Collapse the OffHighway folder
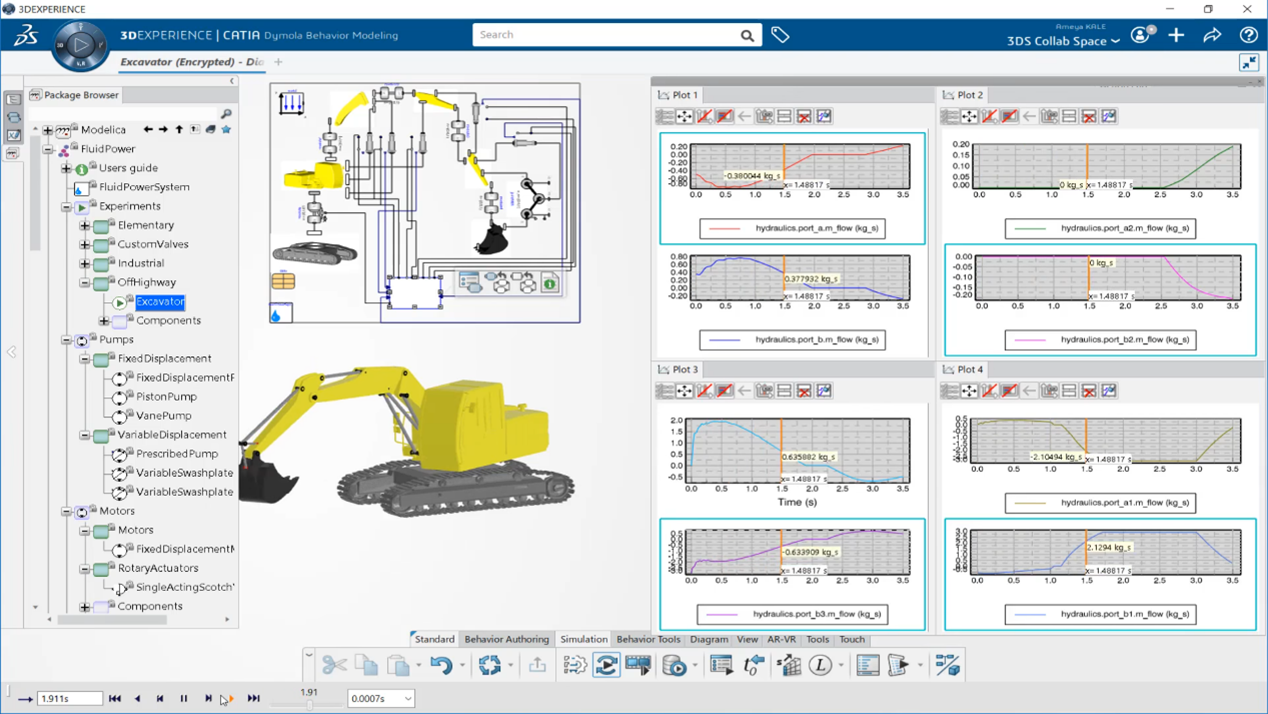This screenshot has width=1268, height=714. (85, 283)
